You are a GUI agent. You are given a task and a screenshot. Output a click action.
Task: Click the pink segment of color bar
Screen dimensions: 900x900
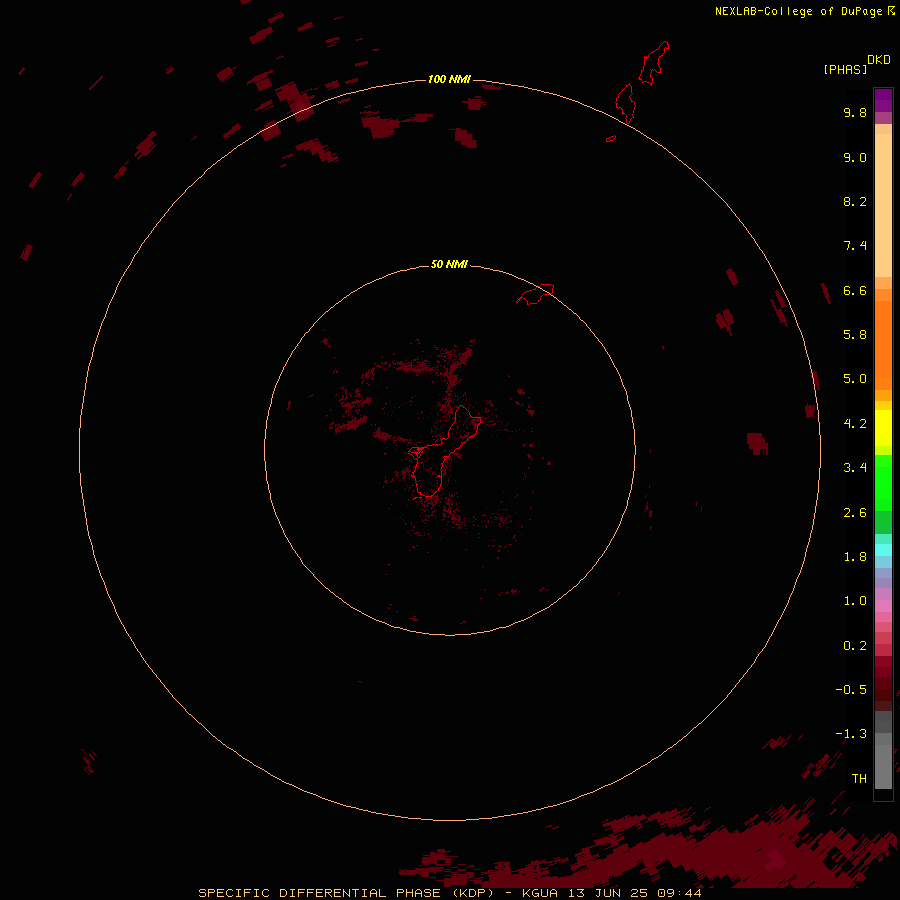(x=883, y=606)
